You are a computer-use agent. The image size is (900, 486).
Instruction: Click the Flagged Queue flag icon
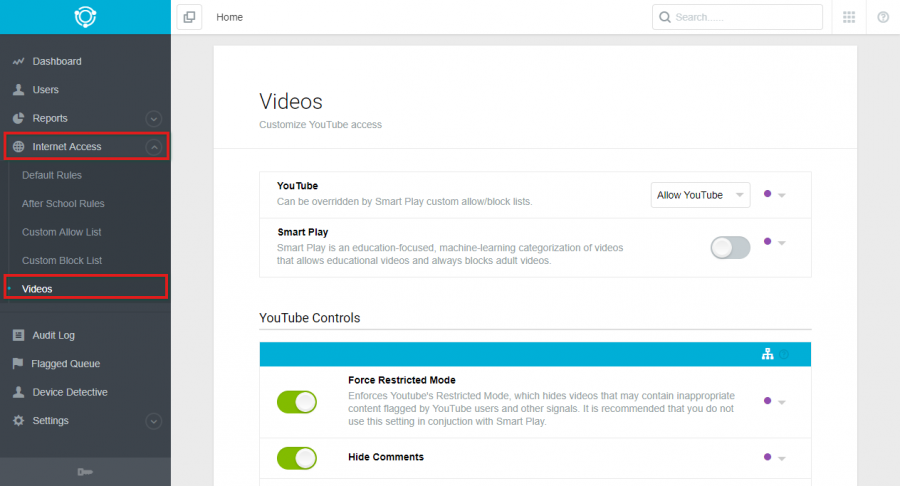click(18, 363)
